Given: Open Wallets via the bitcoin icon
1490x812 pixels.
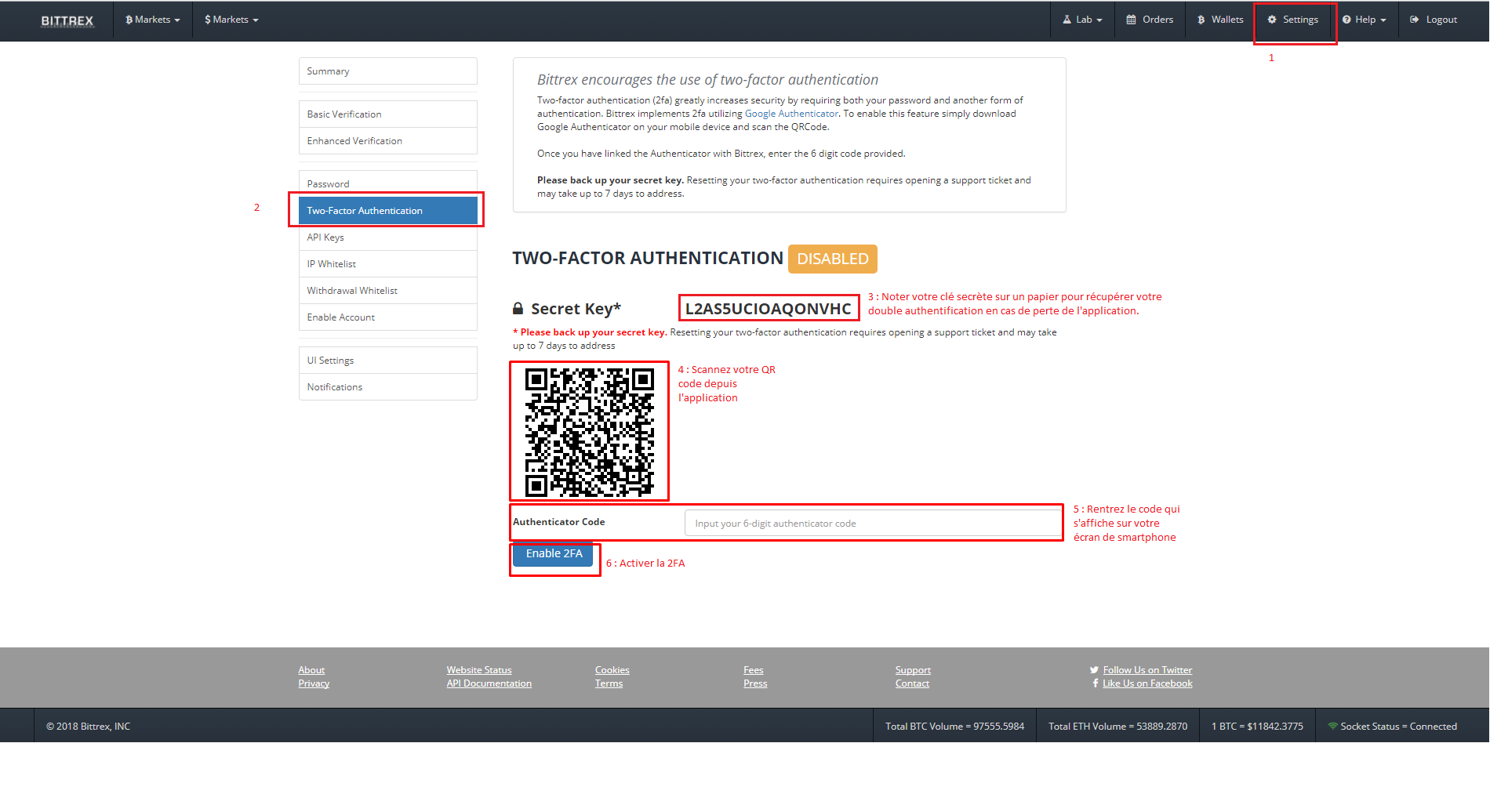Looking at the screenshot, I should (1201, 20).
